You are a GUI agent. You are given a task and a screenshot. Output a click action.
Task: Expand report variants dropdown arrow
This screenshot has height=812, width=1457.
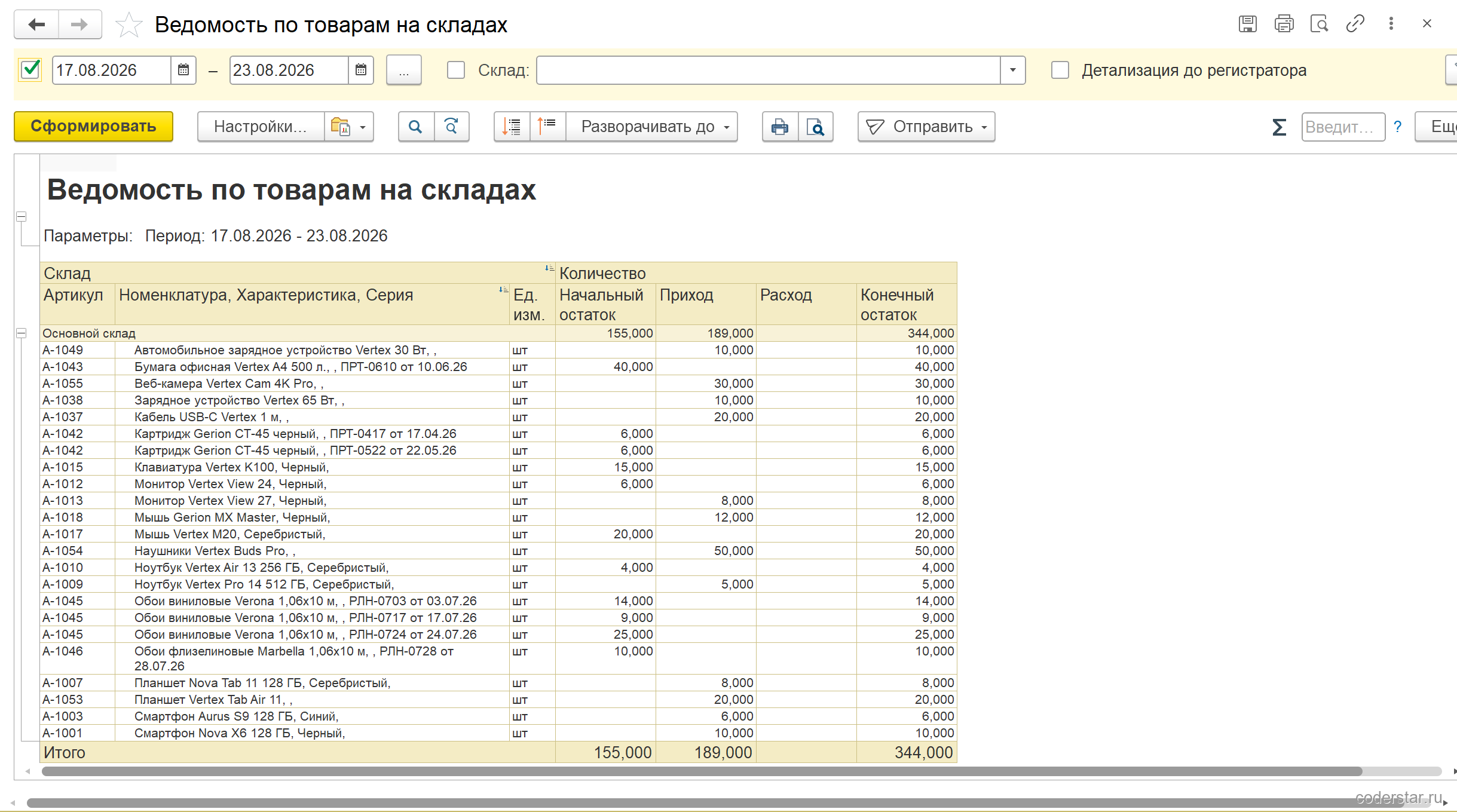[x=363, y=127]
